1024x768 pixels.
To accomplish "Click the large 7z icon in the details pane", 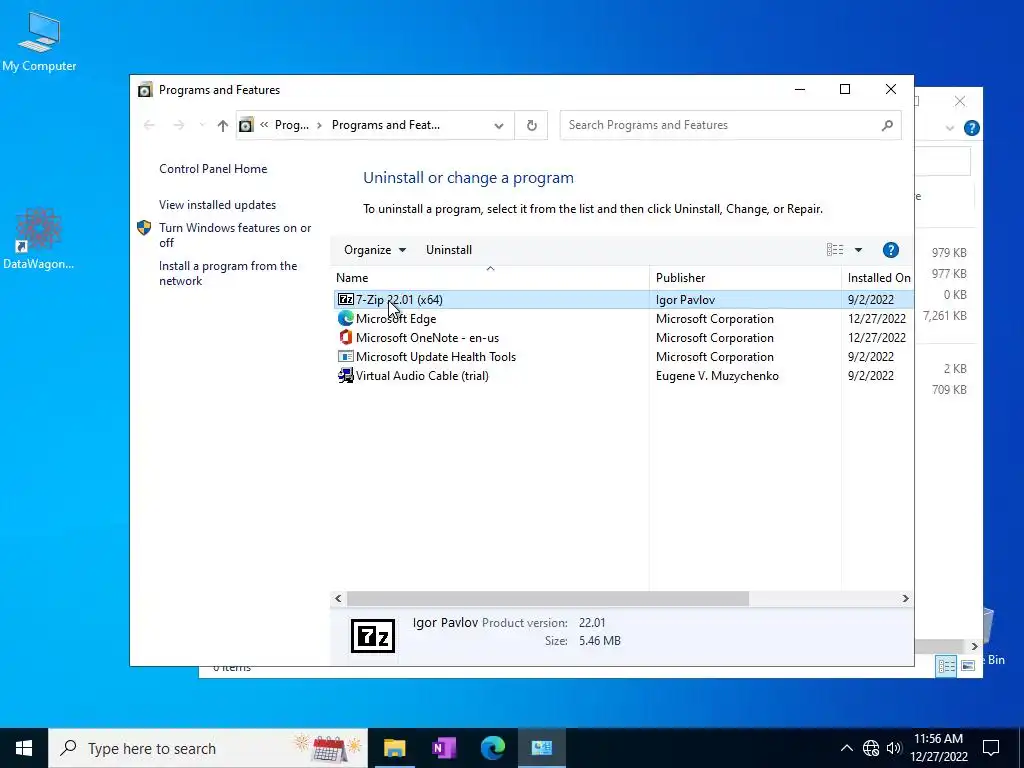I will coord(373,635).
